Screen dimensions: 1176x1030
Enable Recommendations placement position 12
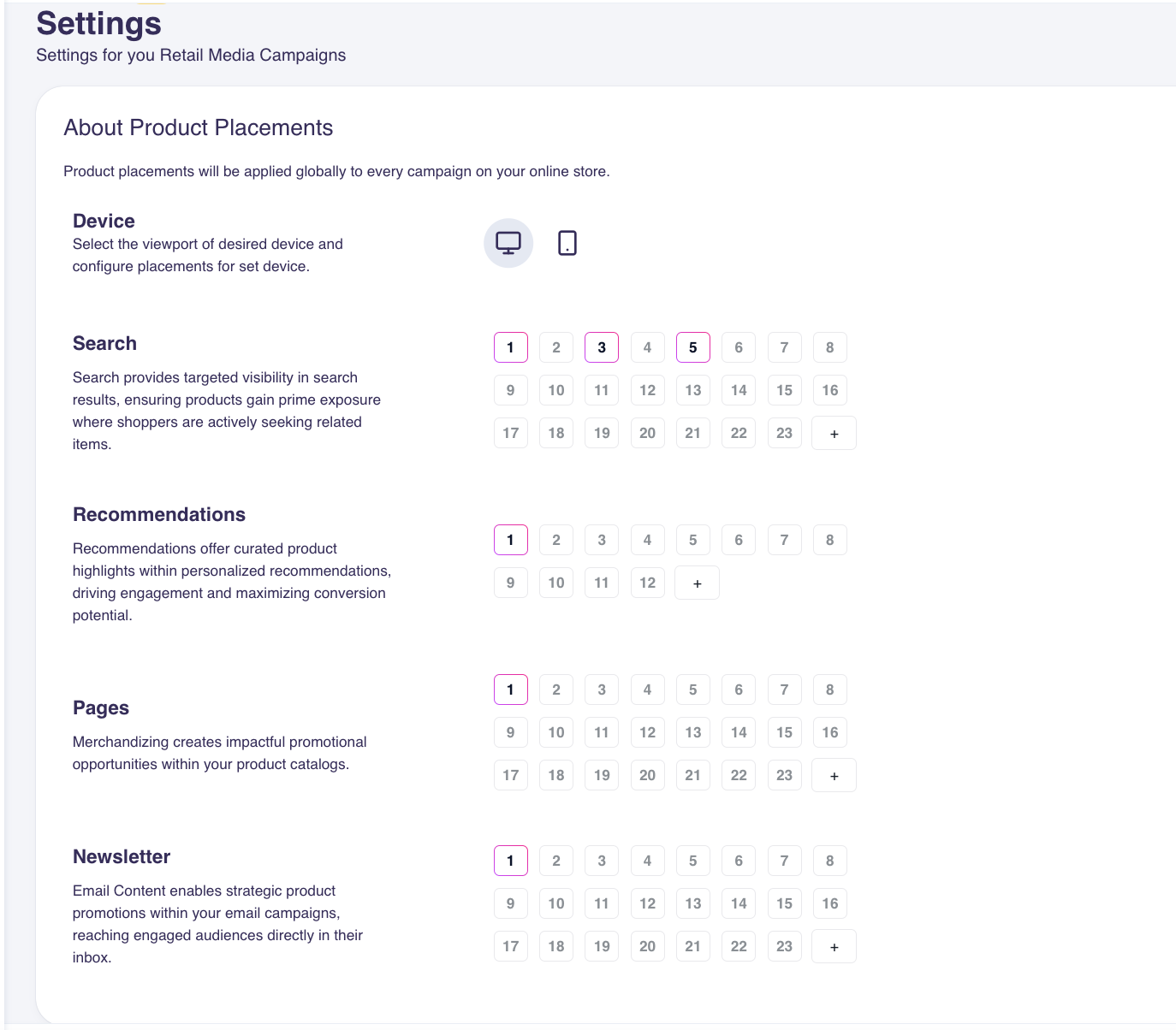click(x=647, y=583)
